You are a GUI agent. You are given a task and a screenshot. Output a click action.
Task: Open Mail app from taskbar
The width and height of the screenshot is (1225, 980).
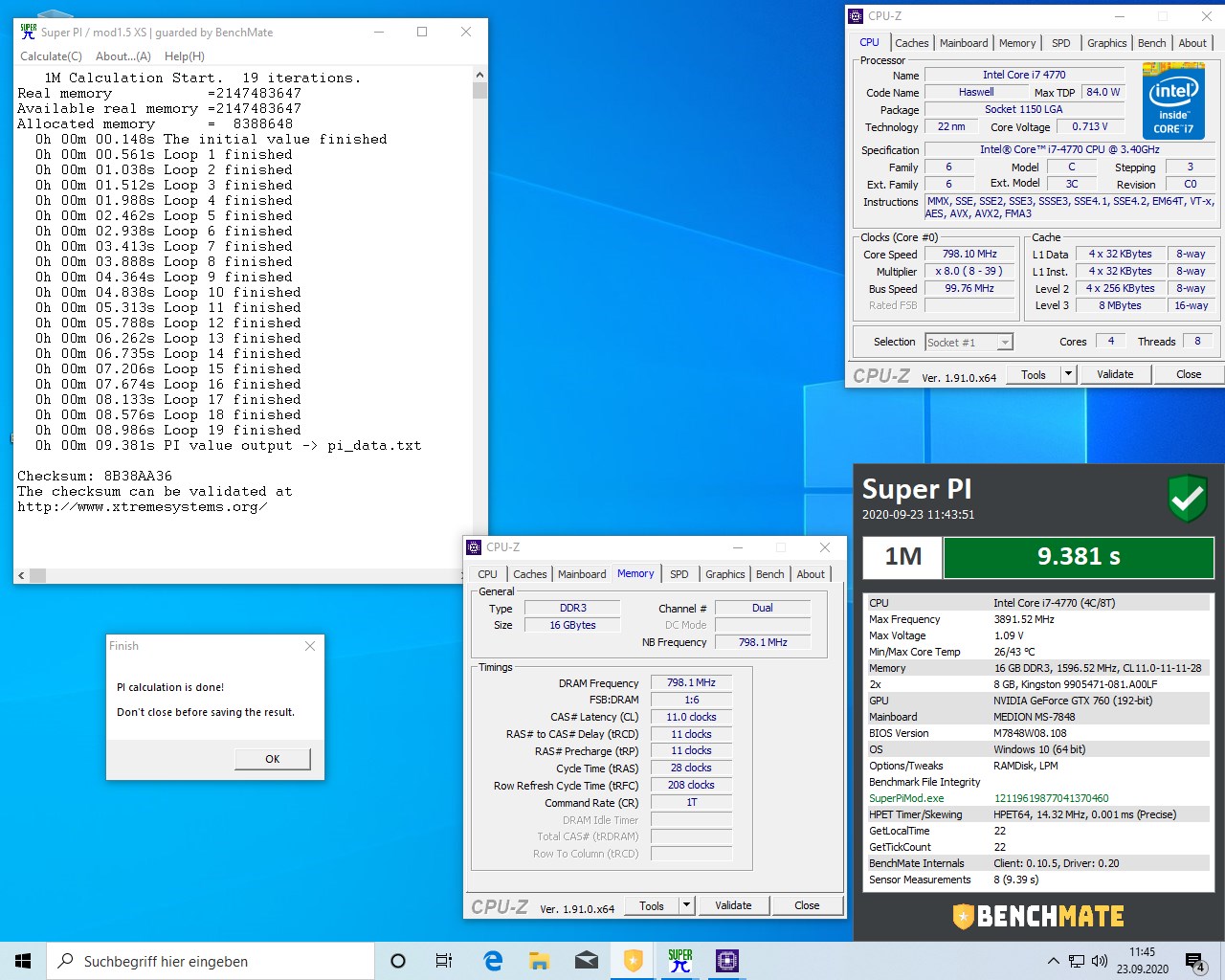click(587, 961)
